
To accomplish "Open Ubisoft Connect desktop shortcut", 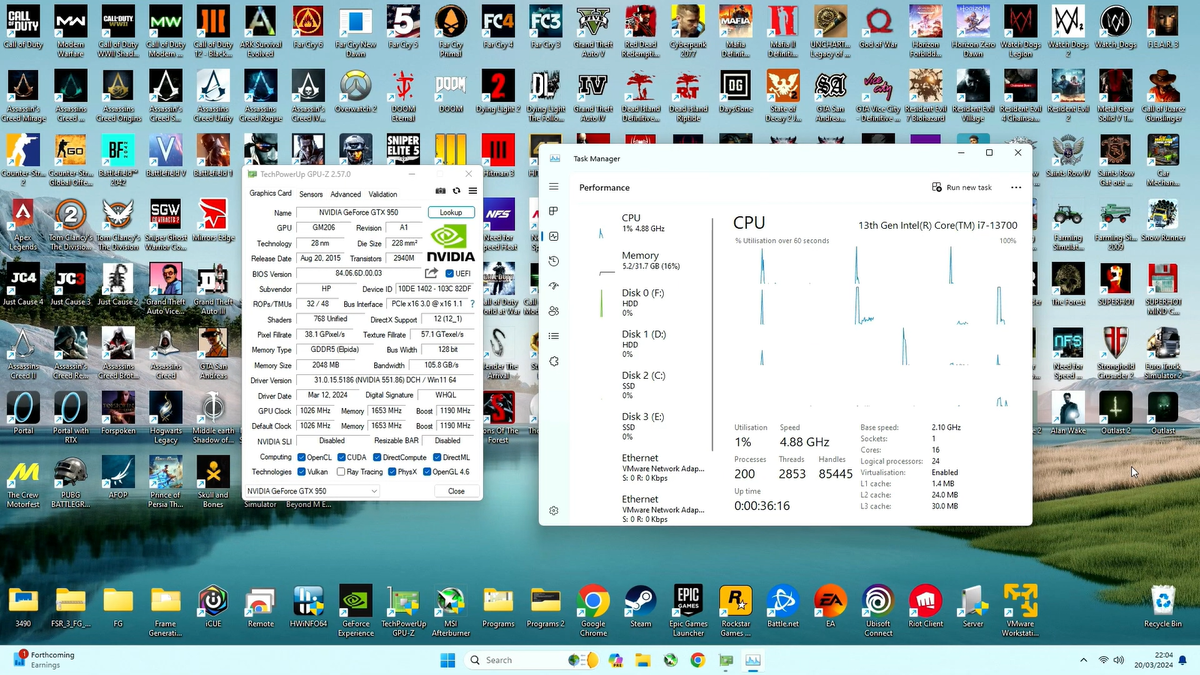I will point(878,610).
